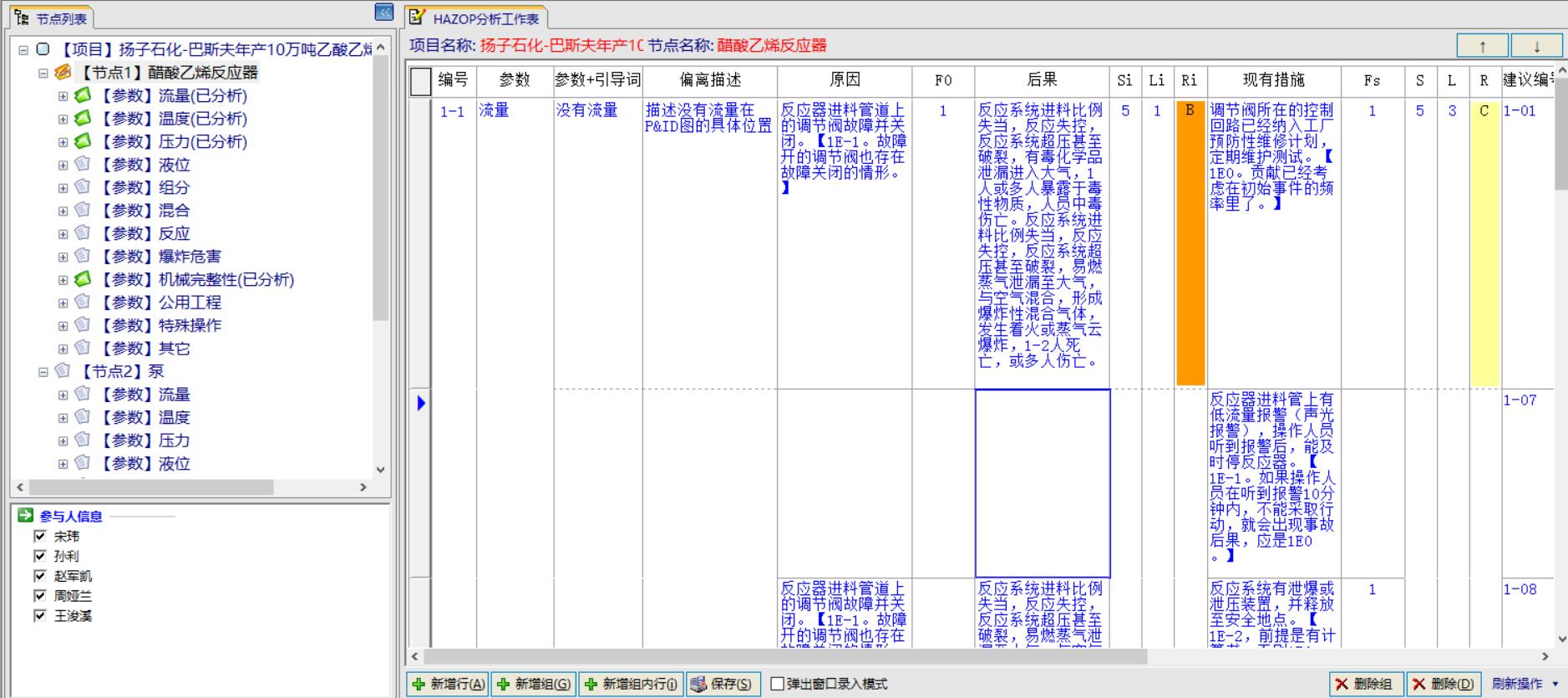Click the icon beside 泵 参数 流量
1568x698 pixels.
pyautogui.click(x=83, y=395)
